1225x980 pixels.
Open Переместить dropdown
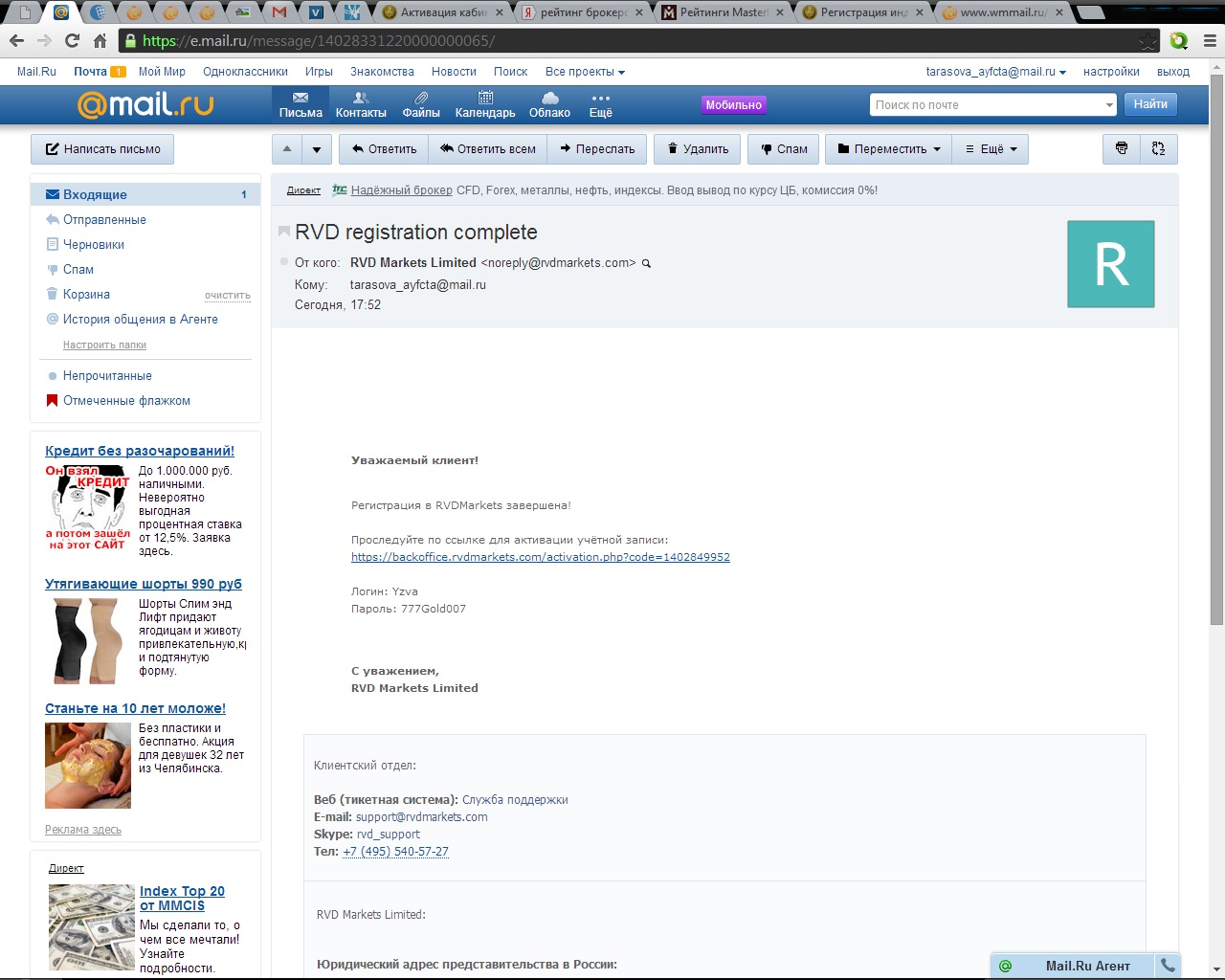(888, 148)
